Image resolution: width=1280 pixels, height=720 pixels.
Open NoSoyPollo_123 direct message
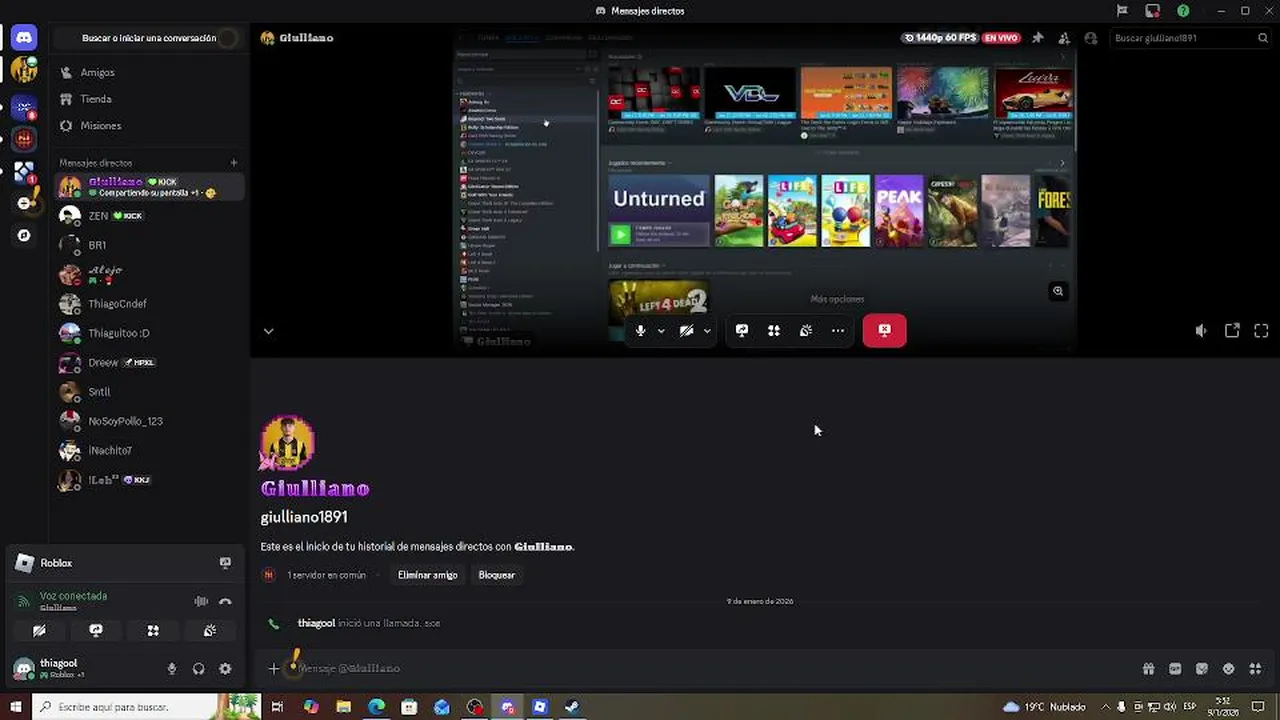(147, 421)
